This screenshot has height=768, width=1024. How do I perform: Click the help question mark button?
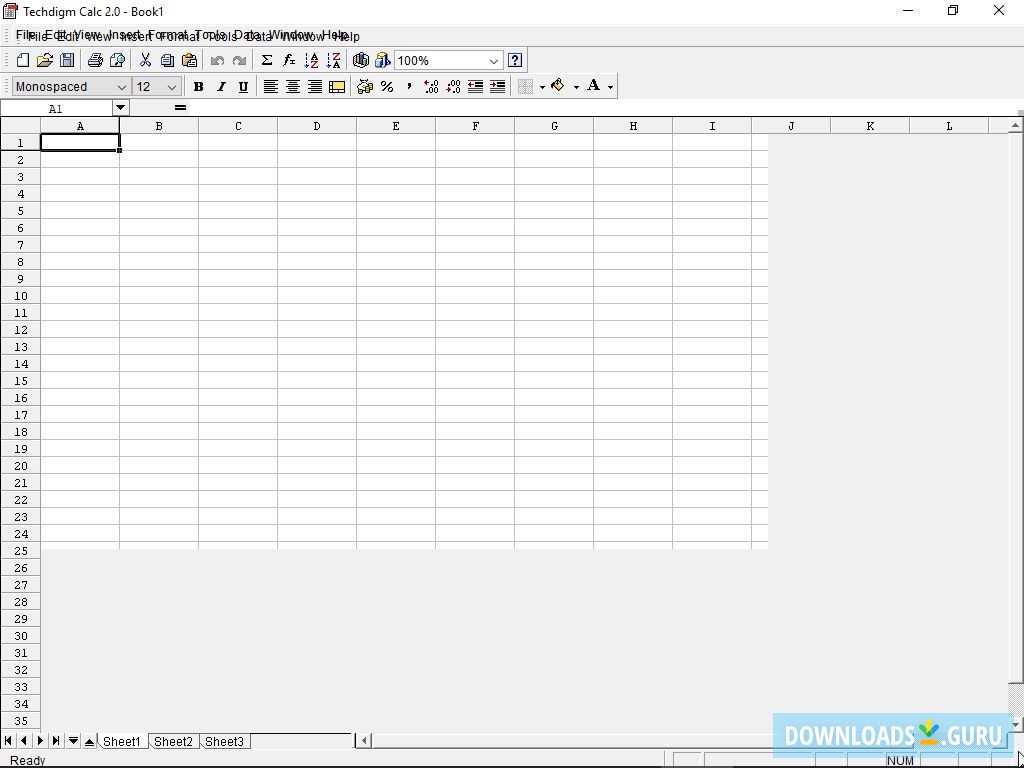pyautogui.click(x=514, y=60)
